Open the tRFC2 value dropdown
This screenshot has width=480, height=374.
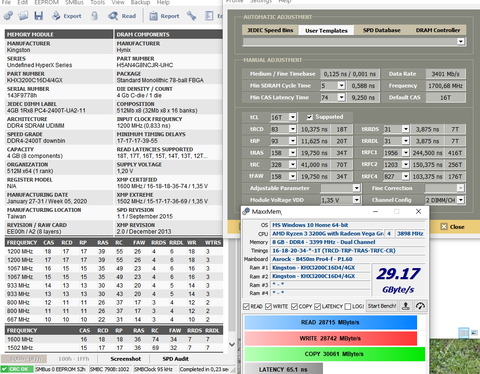[x=405, y=164]
